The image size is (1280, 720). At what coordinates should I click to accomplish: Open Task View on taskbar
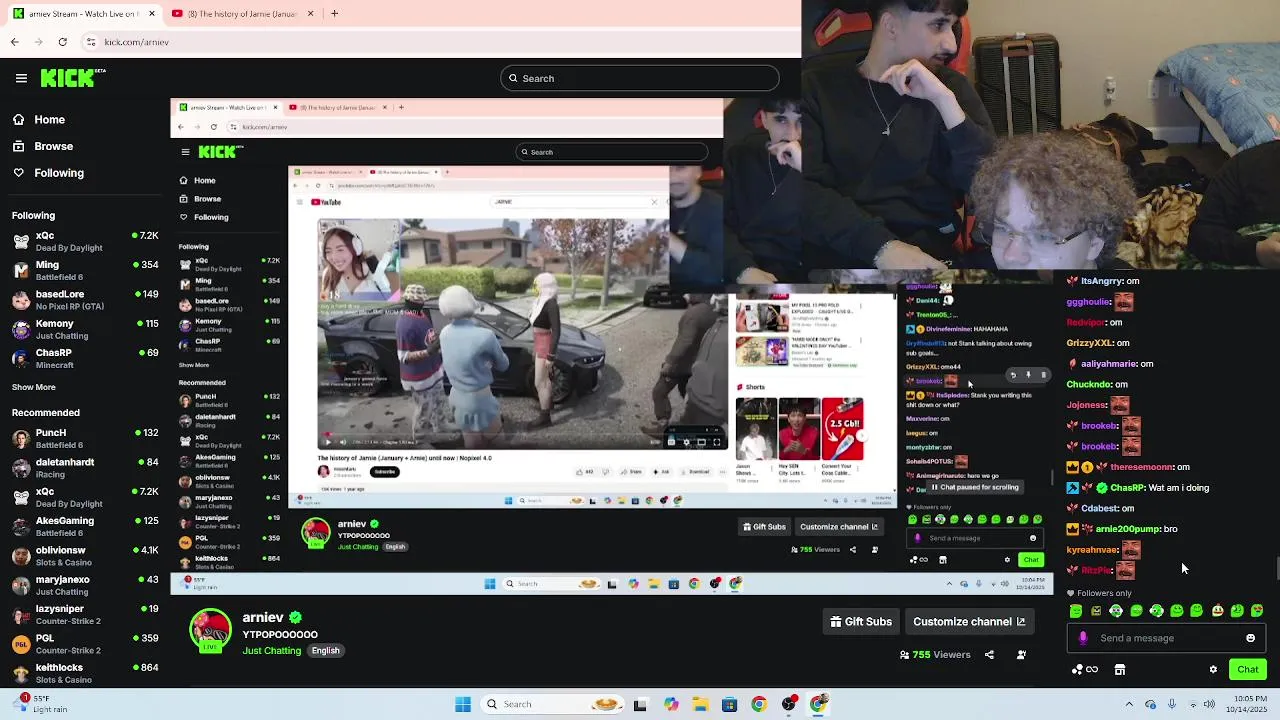coord(640,704)
